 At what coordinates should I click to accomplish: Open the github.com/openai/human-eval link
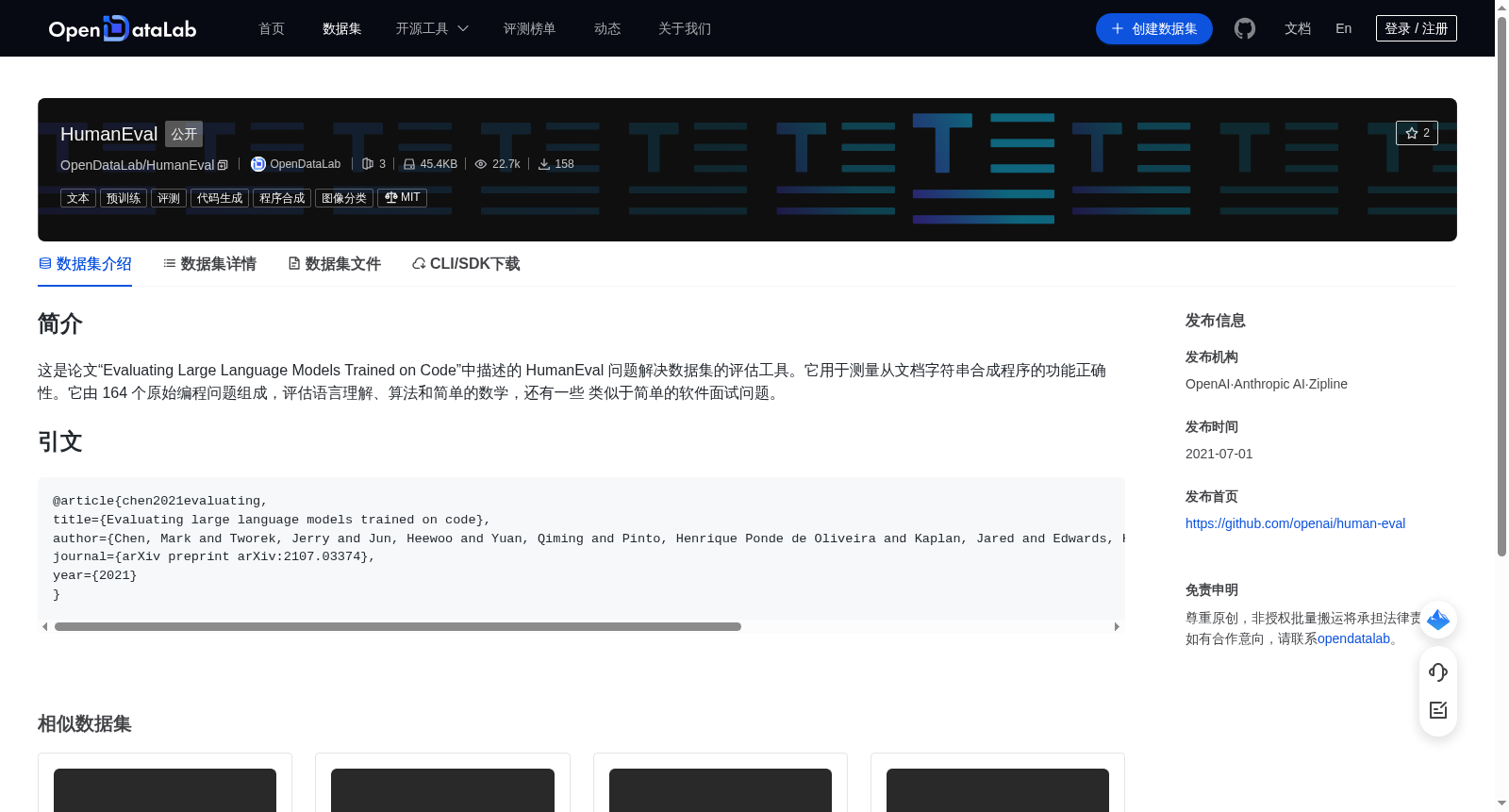coord(1295,523)
